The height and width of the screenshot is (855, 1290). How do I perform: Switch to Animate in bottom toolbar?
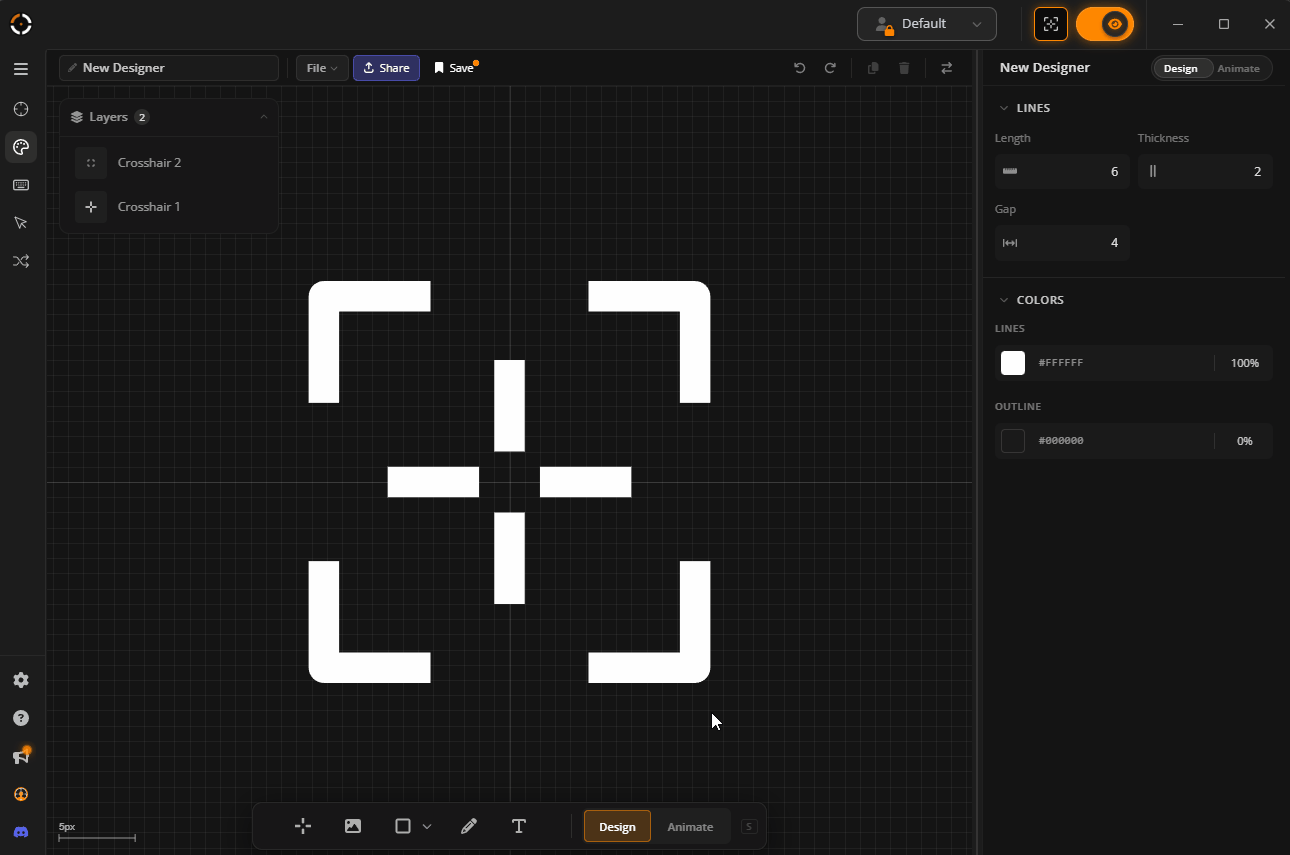pos(690,827)
